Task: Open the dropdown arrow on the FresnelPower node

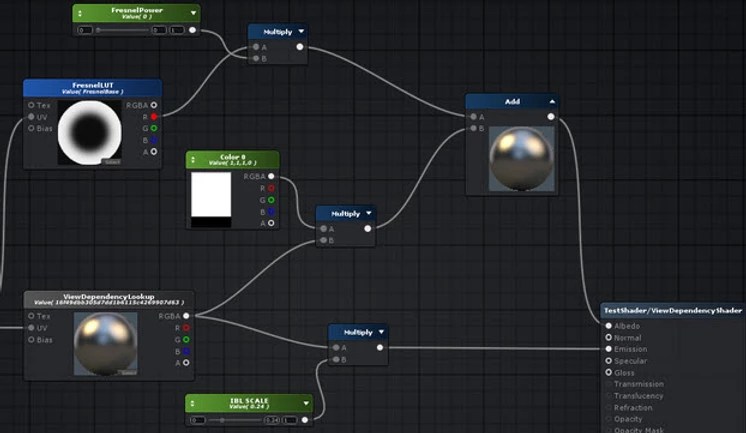Action: [193, 10]
